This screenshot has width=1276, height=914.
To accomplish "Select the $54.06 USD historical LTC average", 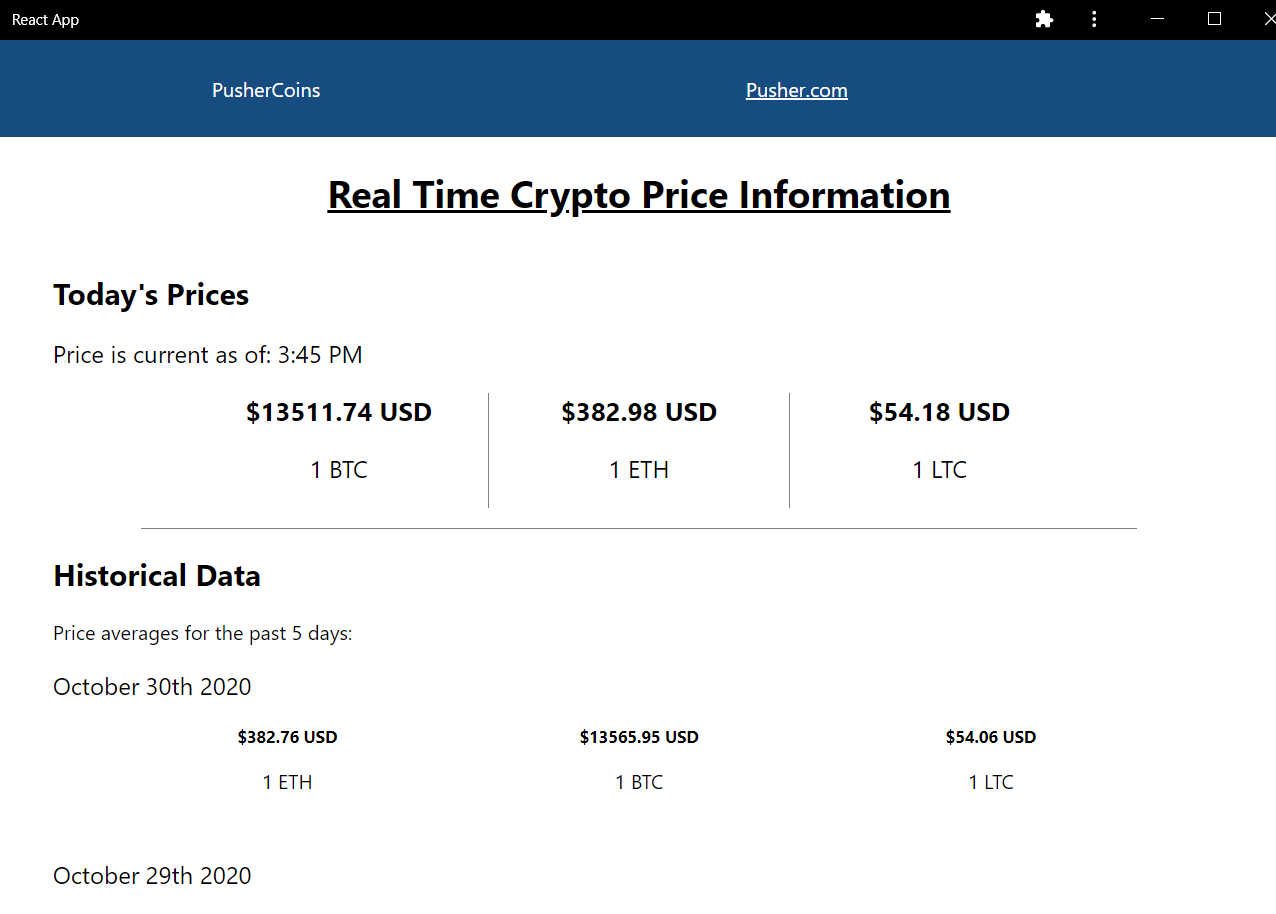I will pyautogui.click(x=991, y=737).
